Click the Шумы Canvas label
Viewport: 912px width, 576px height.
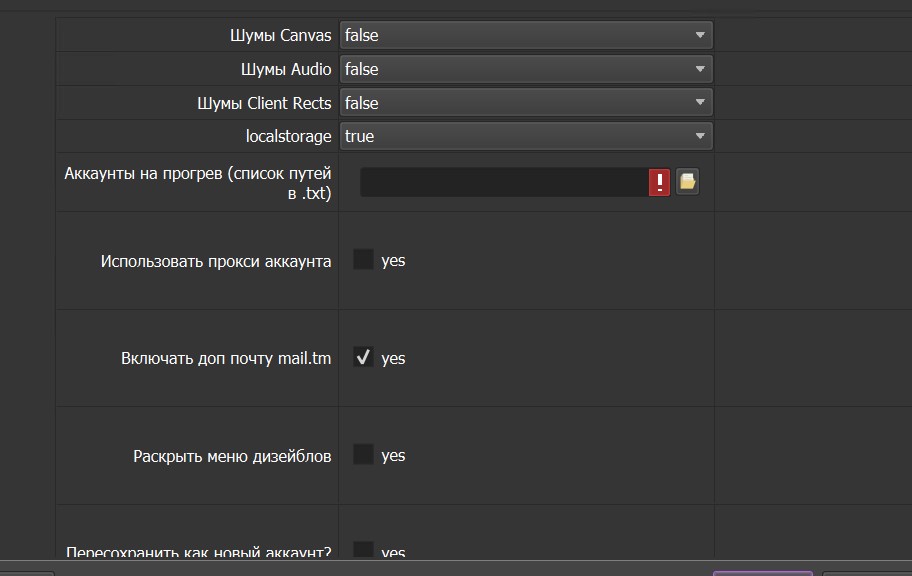tap(280, 35)
